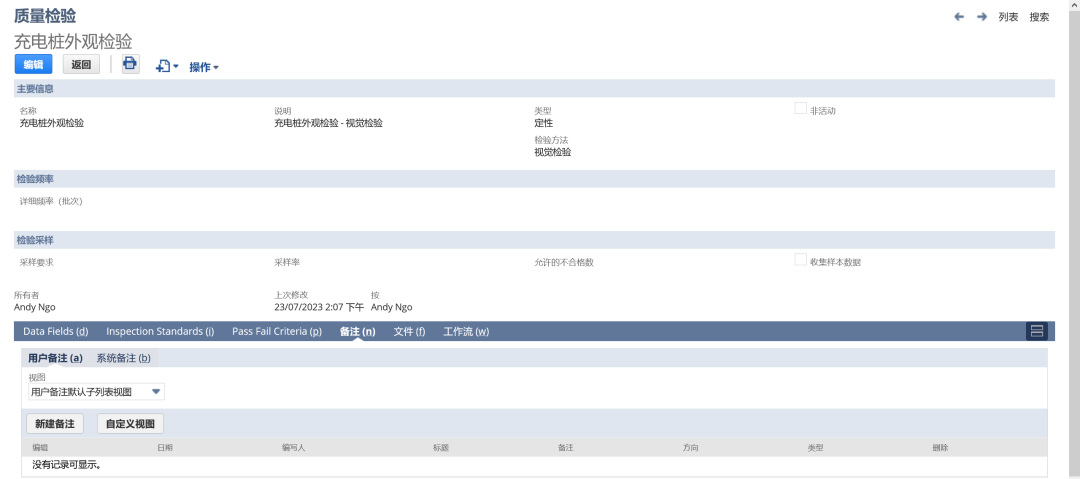Click the 检验采样 section header
Screen dimensions: 1080x479
coord(534,241)
